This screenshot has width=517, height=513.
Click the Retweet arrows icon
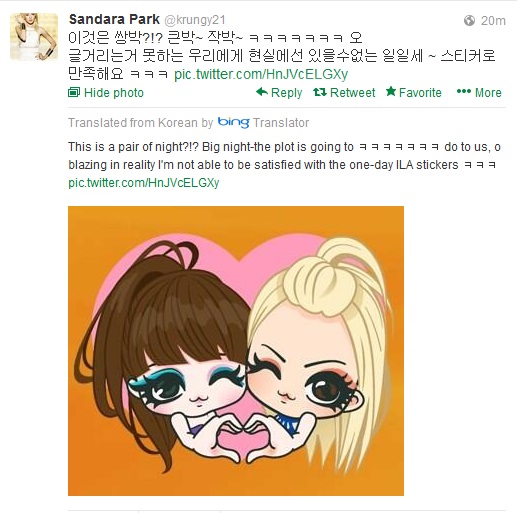320,92
